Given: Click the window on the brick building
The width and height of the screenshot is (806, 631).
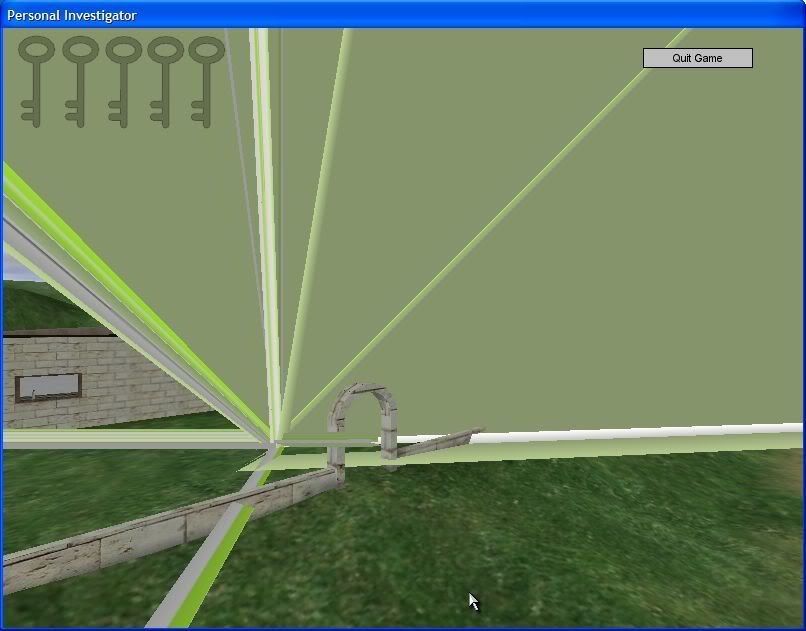Looking at the screenshot, I should click(49, 386).
